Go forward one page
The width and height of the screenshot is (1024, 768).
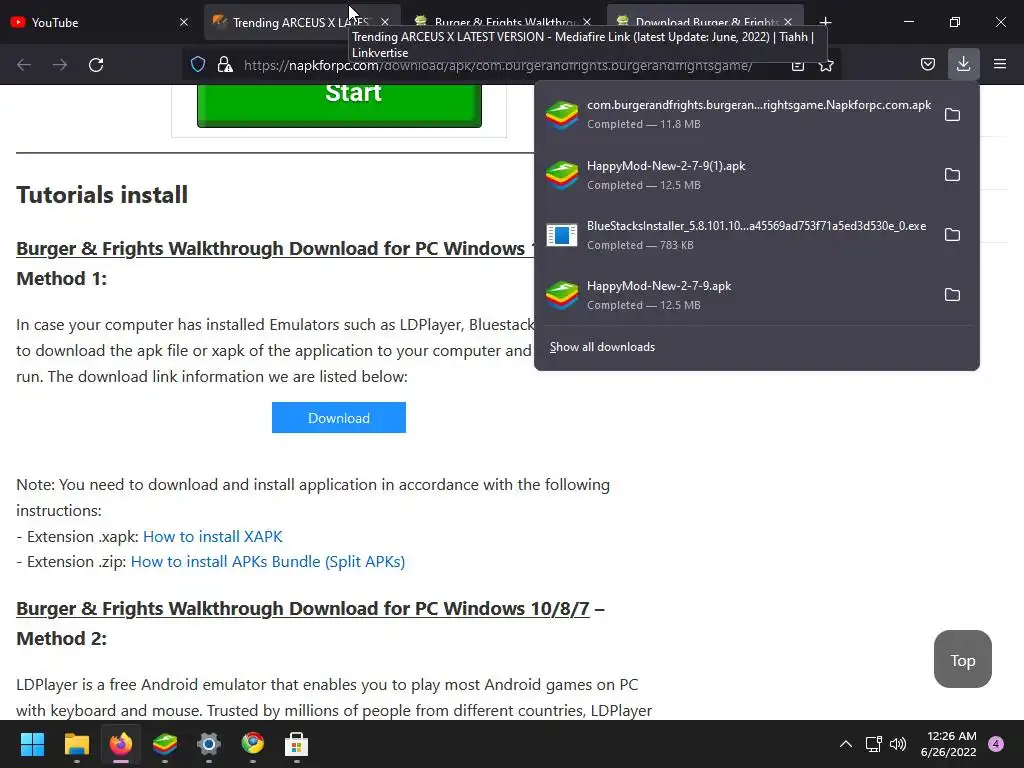[x=60, y=65]
